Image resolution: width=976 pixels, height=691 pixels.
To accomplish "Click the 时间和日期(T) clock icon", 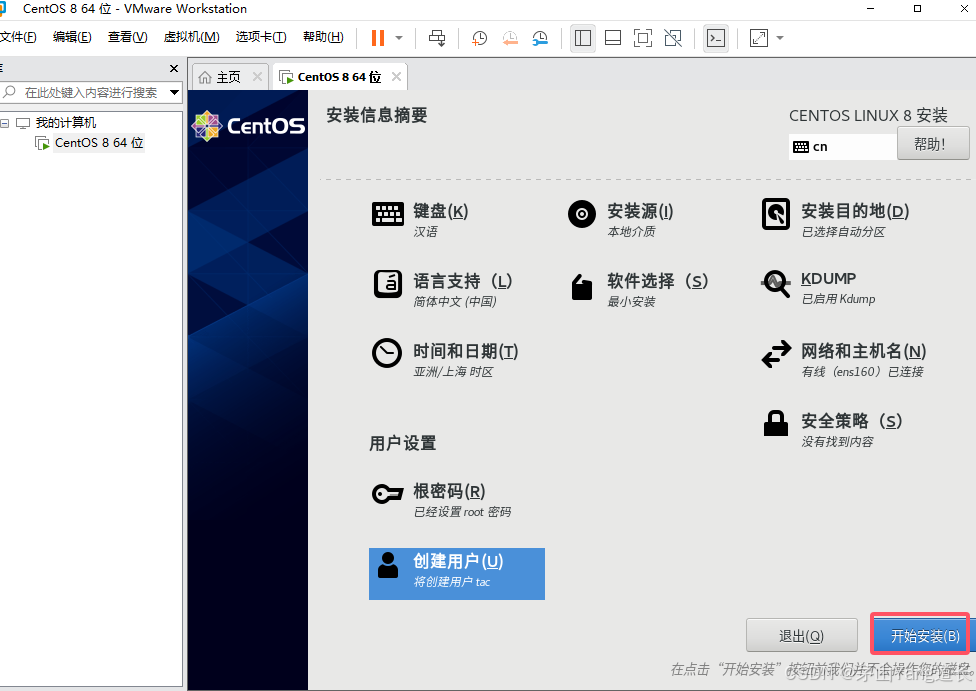I will [387, 353].
